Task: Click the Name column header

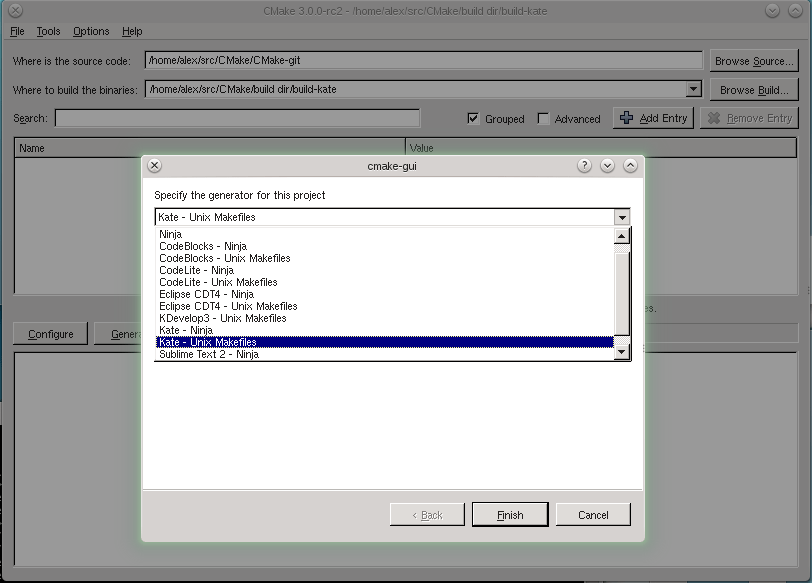Action: tap(210, 148)
